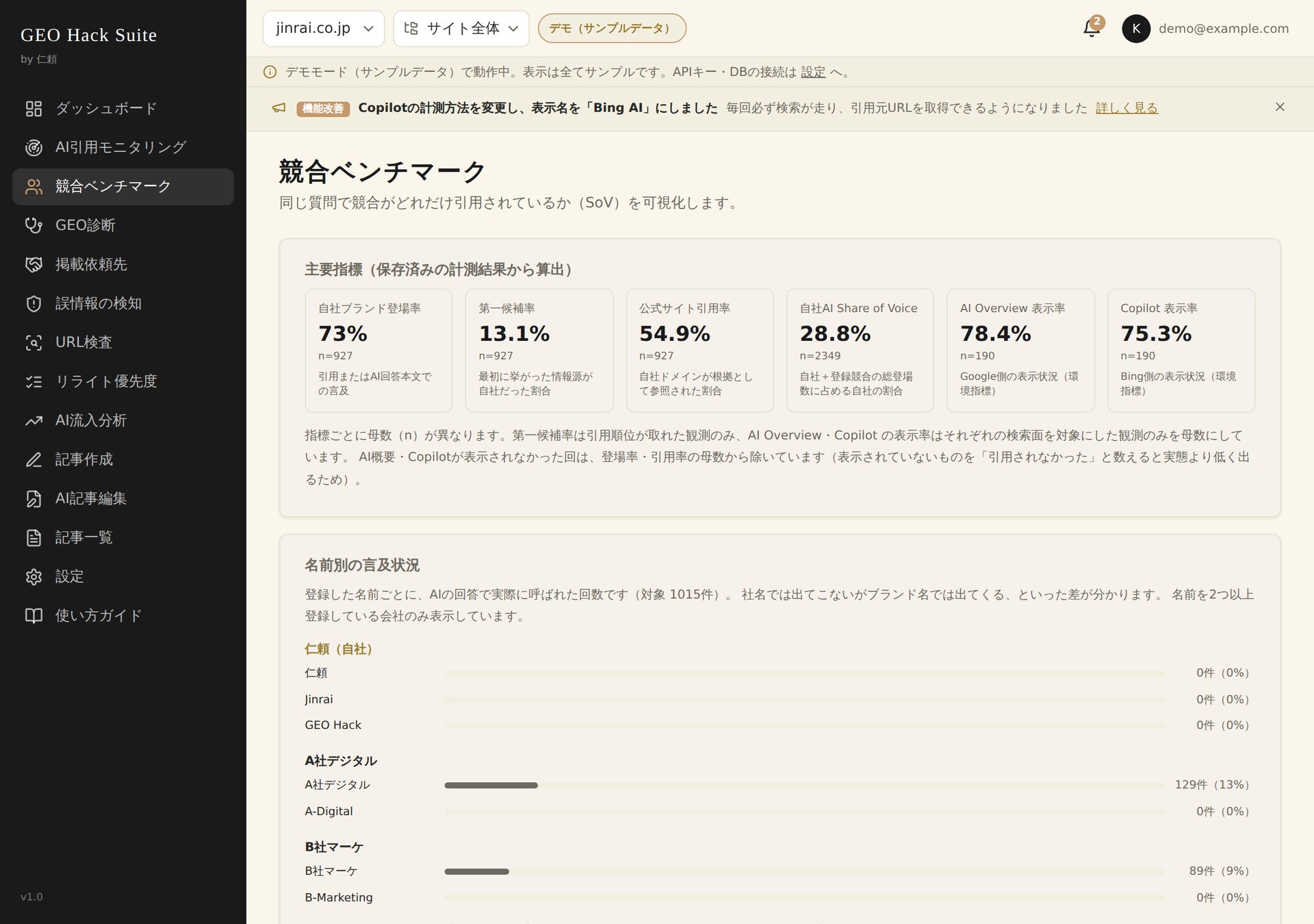1314x924 pixels.
Task: Click the K user avatar
Action: pos(1136,28)
